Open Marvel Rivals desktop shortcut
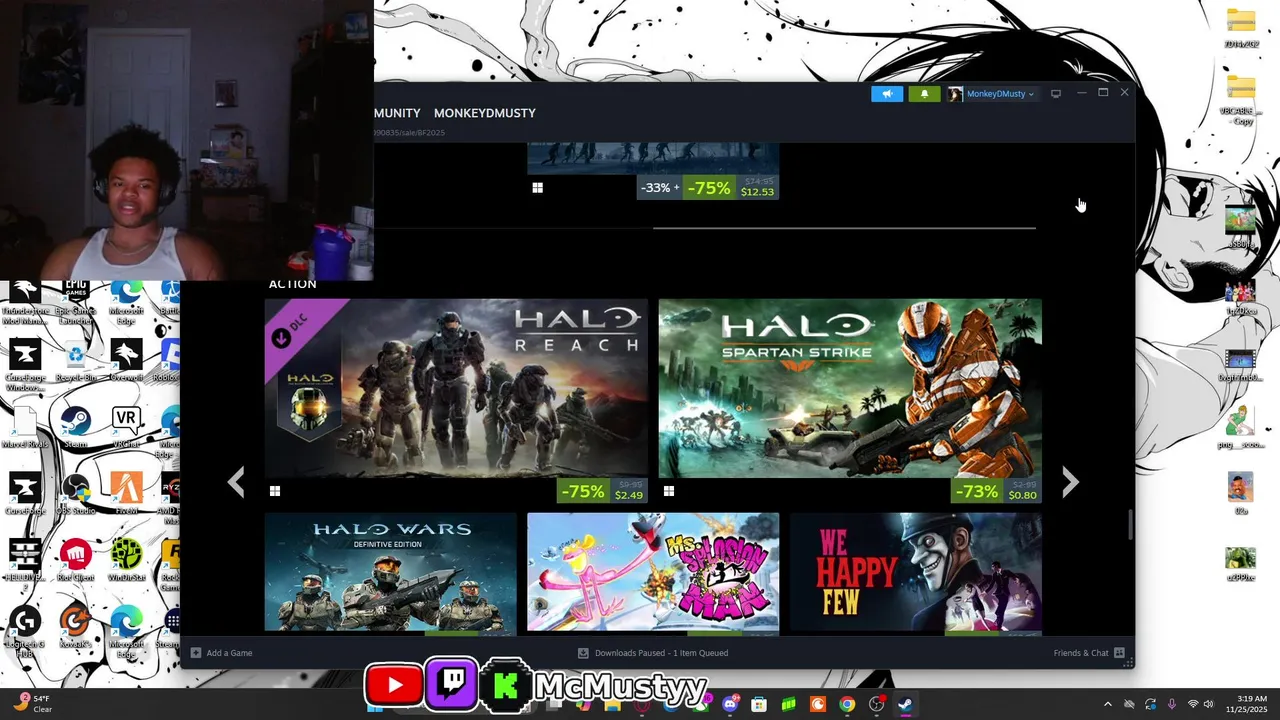1280x720 pixels. pyautogui.click(x=25, y=426)
